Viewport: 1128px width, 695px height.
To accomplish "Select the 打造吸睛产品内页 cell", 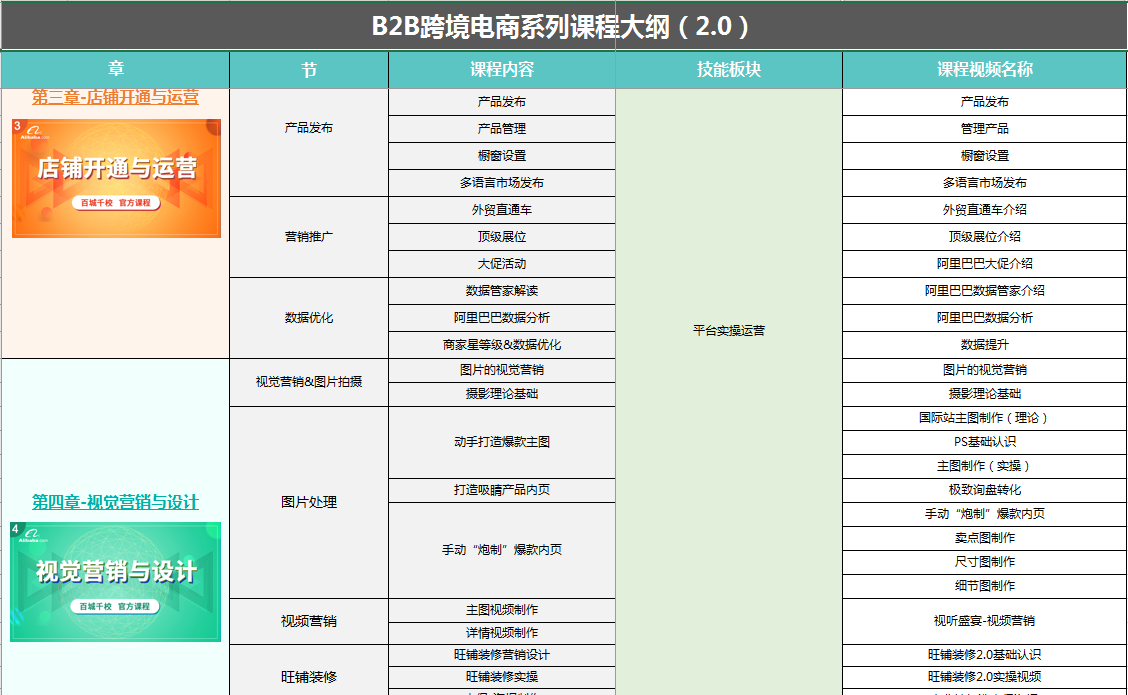I will 502,490.
